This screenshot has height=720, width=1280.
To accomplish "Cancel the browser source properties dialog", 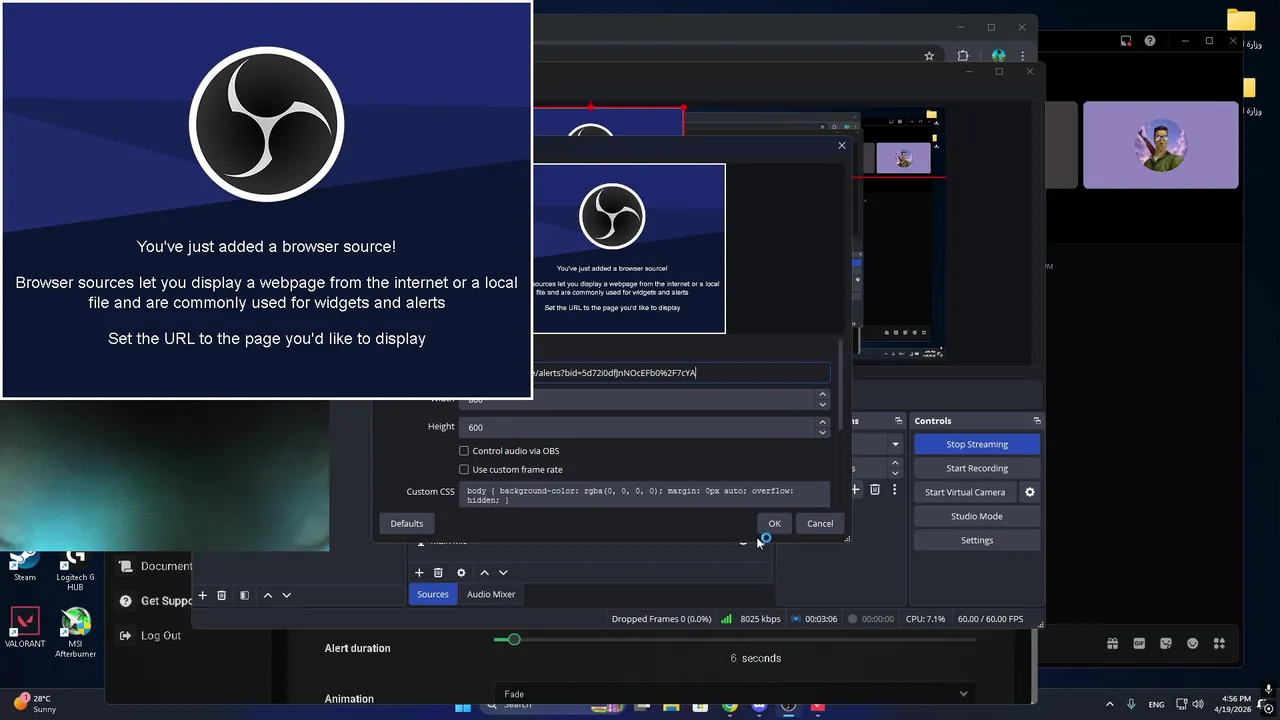I will coord(820,523).
